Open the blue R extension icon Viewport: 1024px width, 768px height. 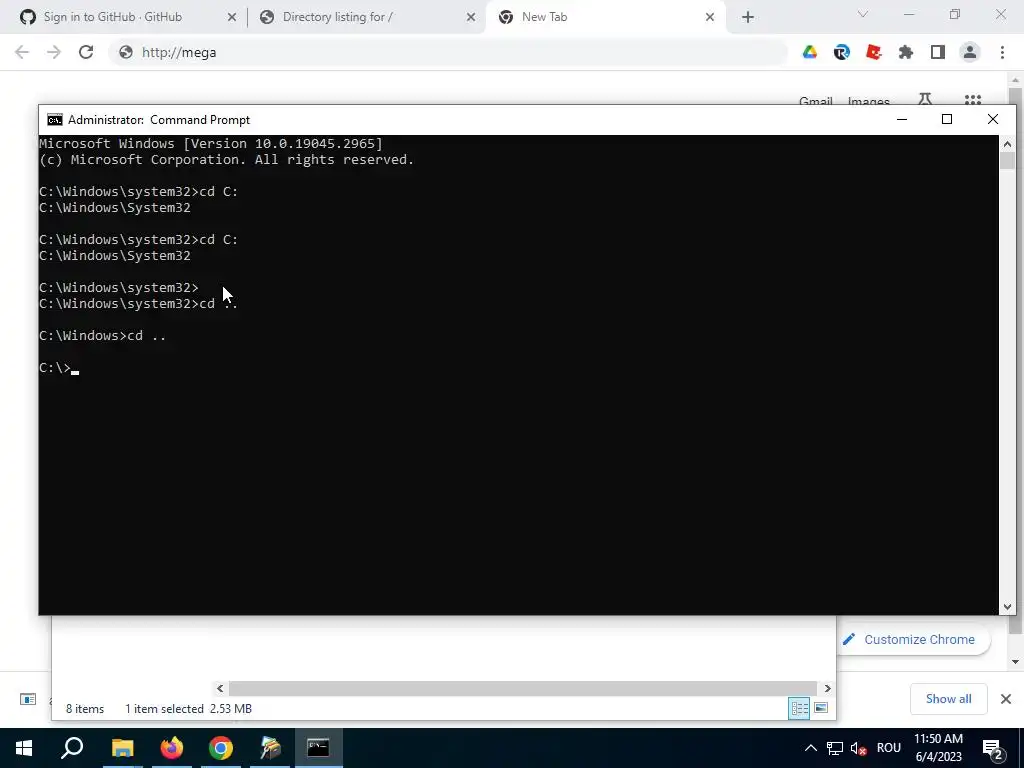click(842, 52)
